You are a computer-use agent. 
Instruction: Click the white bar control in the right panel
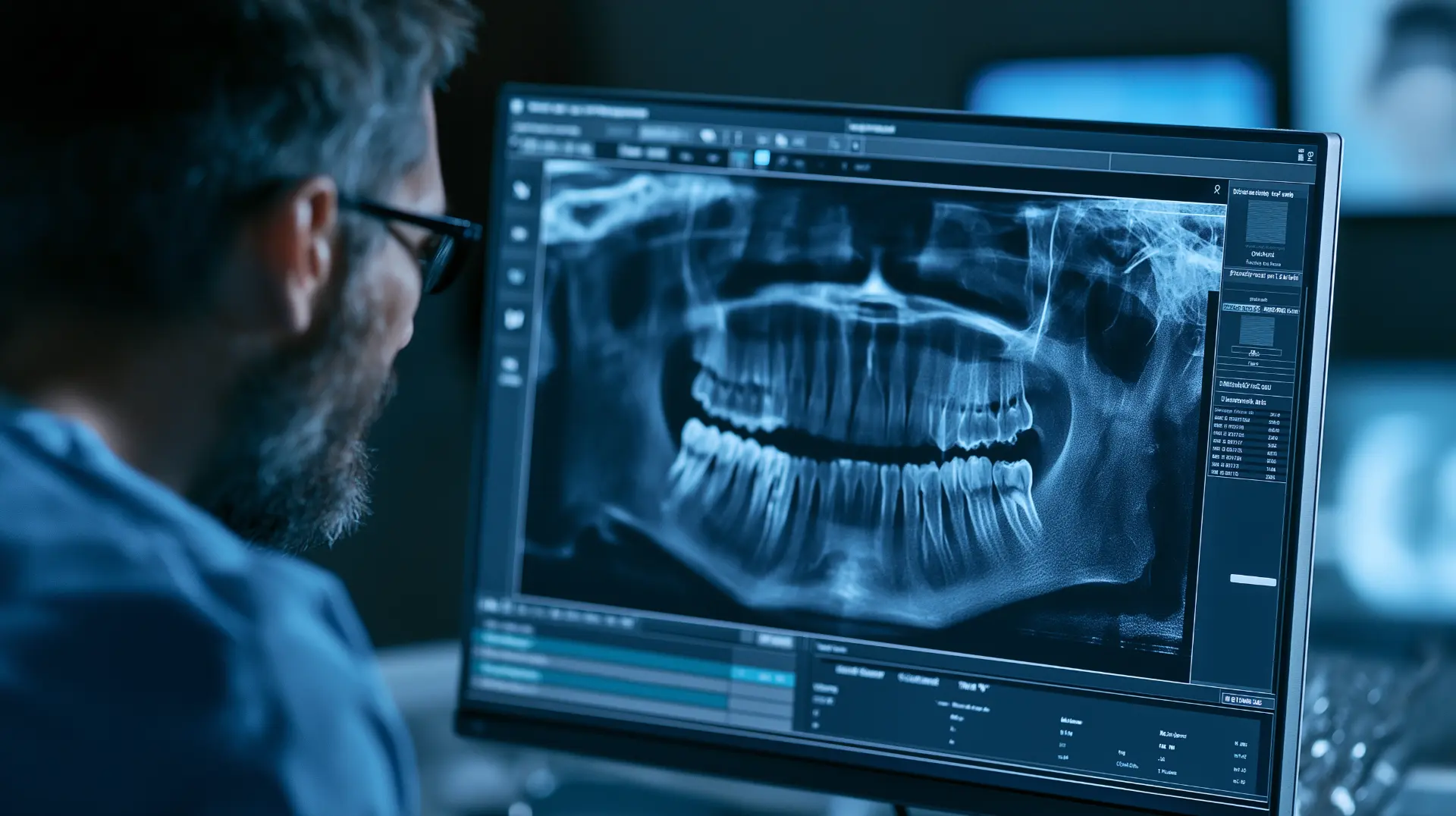1253,580
